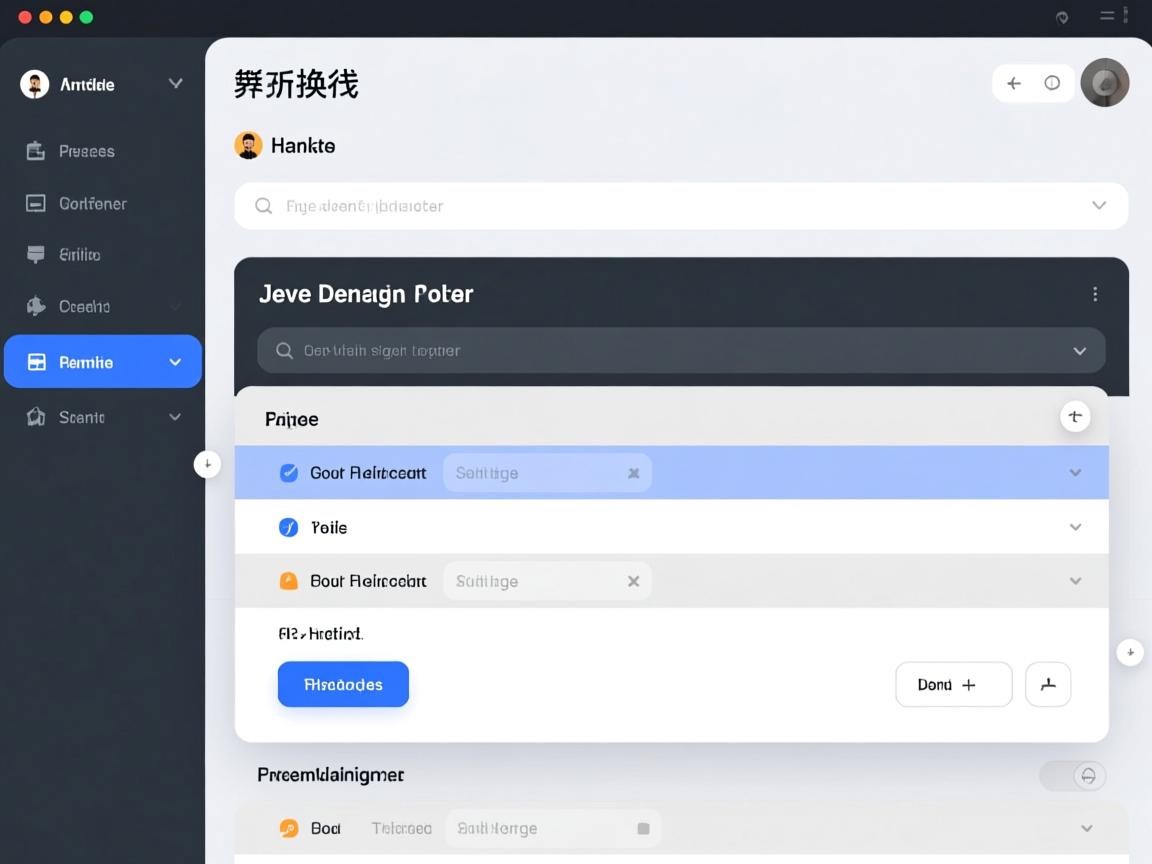Remove the Sotilige tag on Goot Relitceatt
The width and height of the screenshot is (1152, 864).
[633, 472]
